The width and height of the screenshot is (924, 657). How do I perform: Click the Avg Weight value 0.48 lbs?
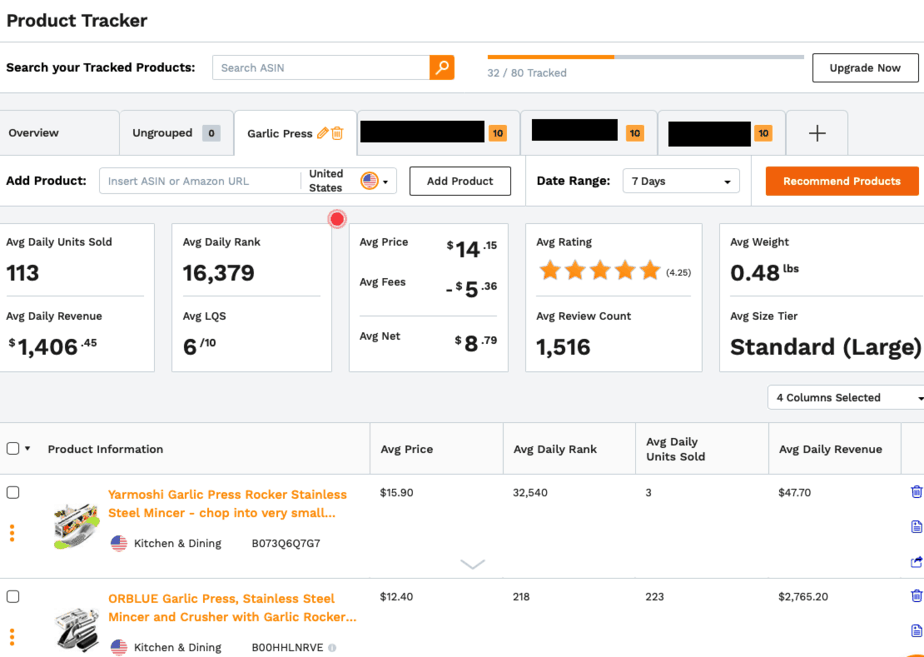click(x=764, y=272)
